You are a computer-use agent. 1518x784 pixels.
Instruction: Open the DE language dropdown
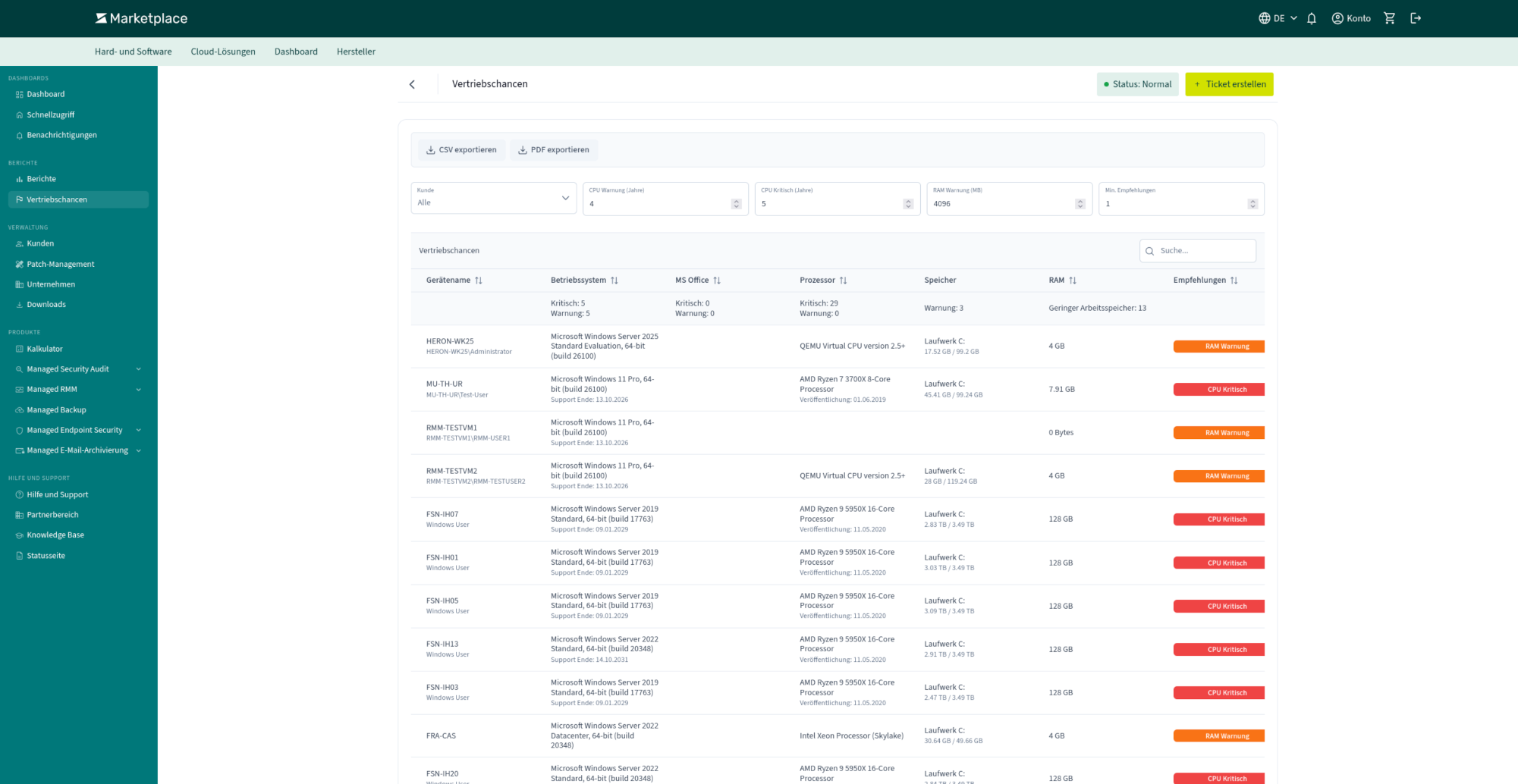pyautogui.click(x=1278, y=18)
